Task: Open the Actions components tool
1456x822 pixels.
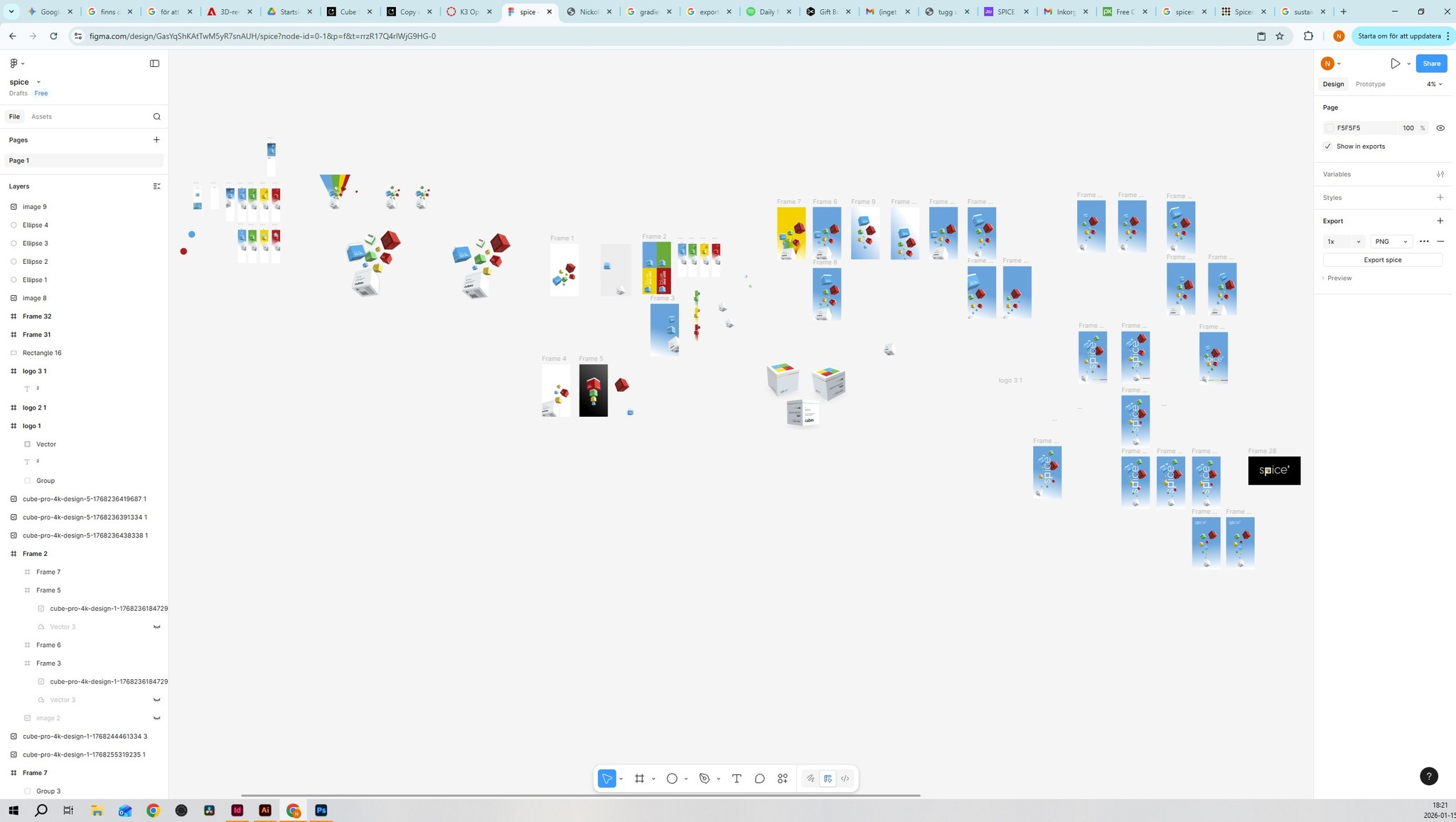Action: click(x=783, y=779)
